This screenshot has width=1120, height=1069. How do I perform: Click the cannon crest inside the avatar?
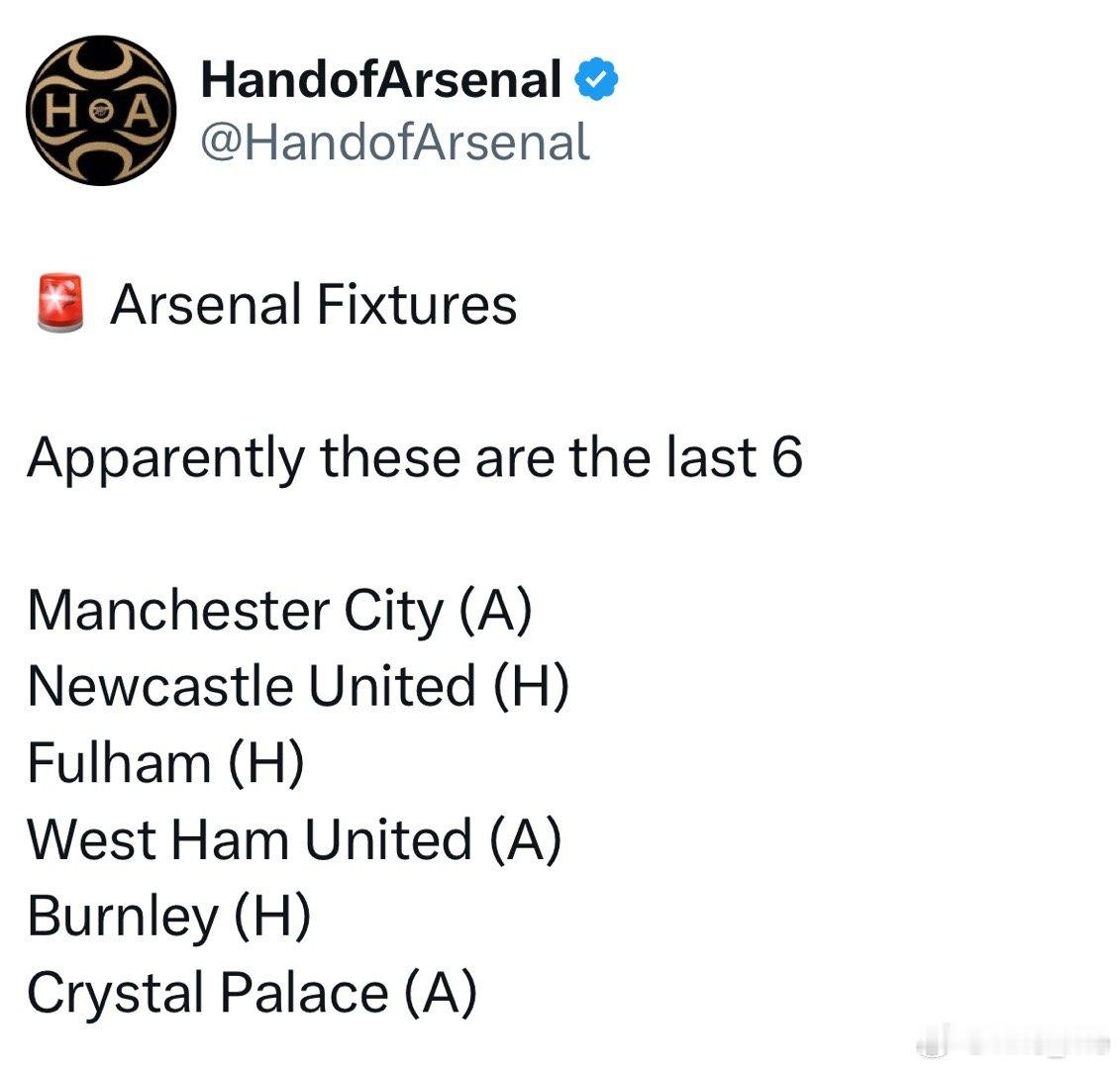click(x=102, y=112)
